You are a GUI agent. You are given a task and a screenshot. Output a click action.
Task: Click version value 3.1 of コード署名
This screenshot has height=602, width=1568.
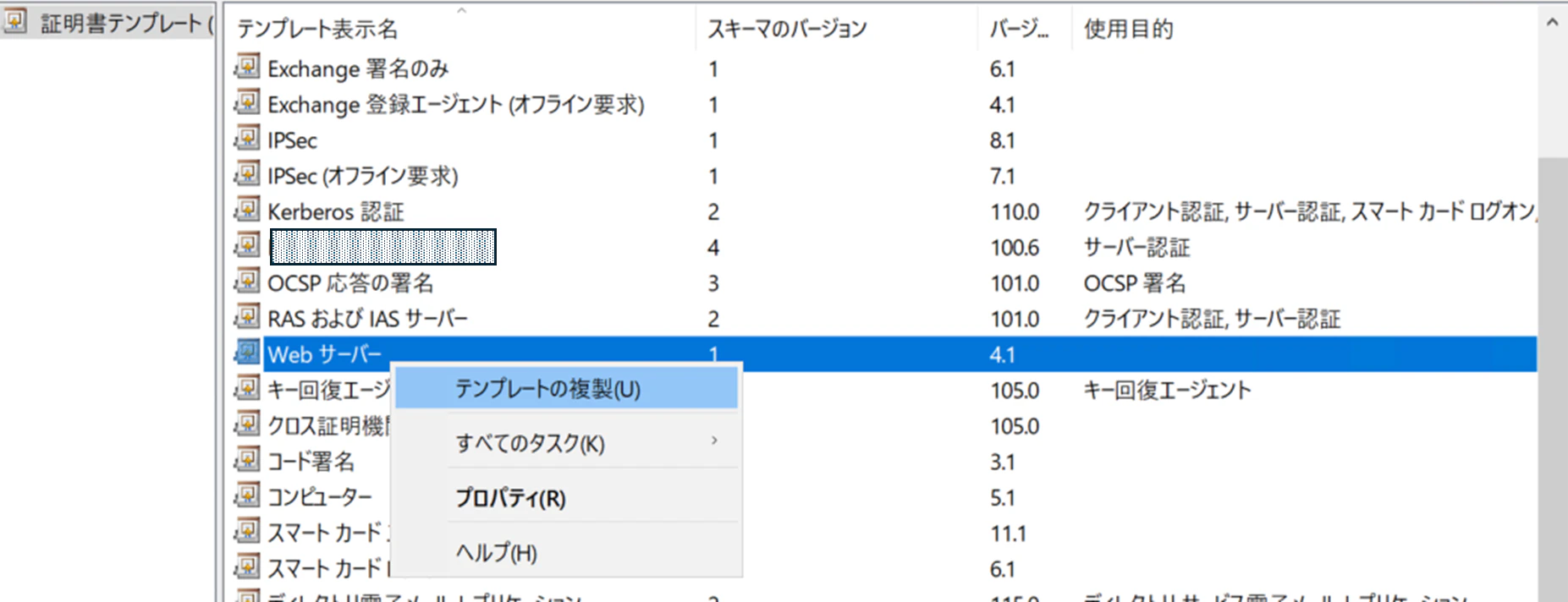coord(1003,462)
